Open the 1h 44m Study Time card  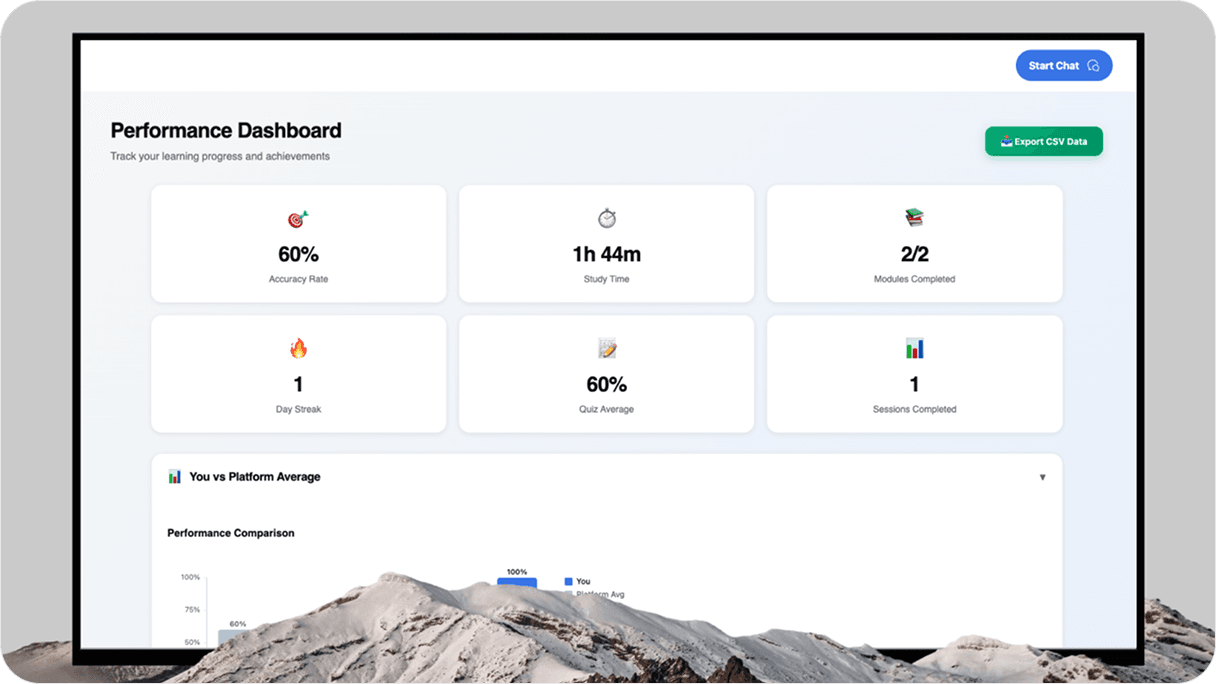click(606, 243)
